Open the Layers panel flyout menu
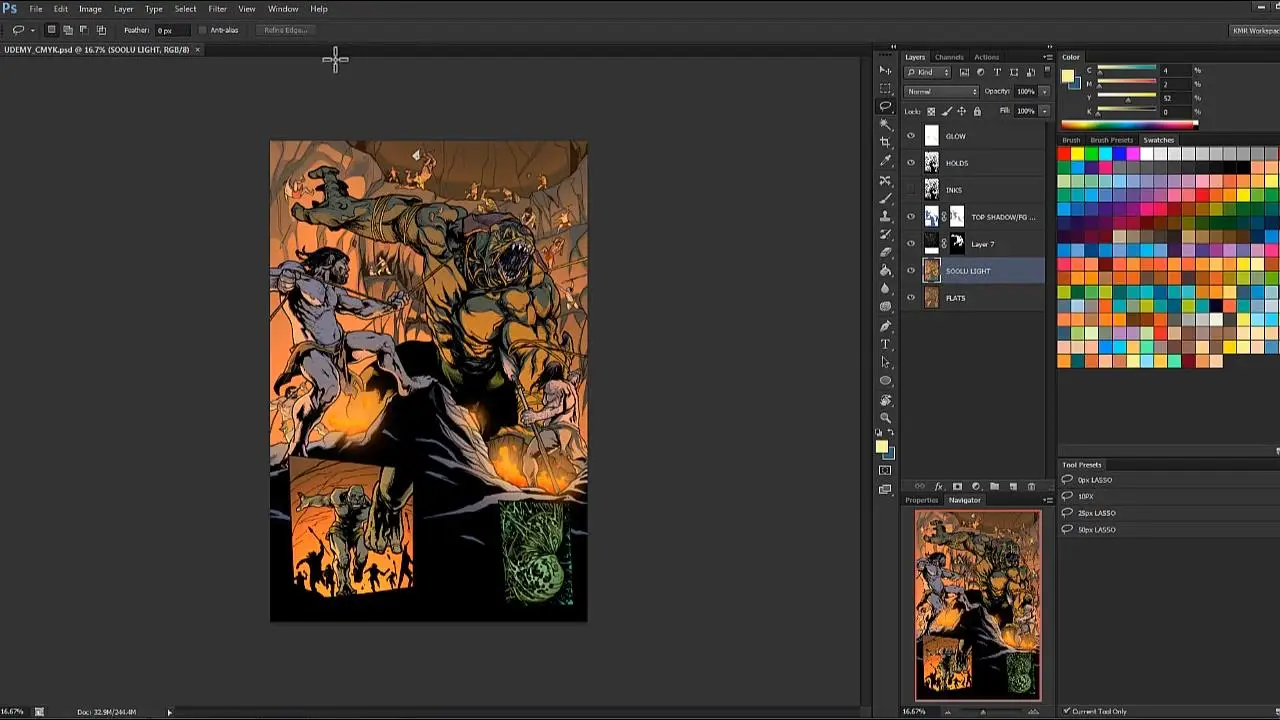The height and width of the screenshot is (720, 1280). [1048, 57]
